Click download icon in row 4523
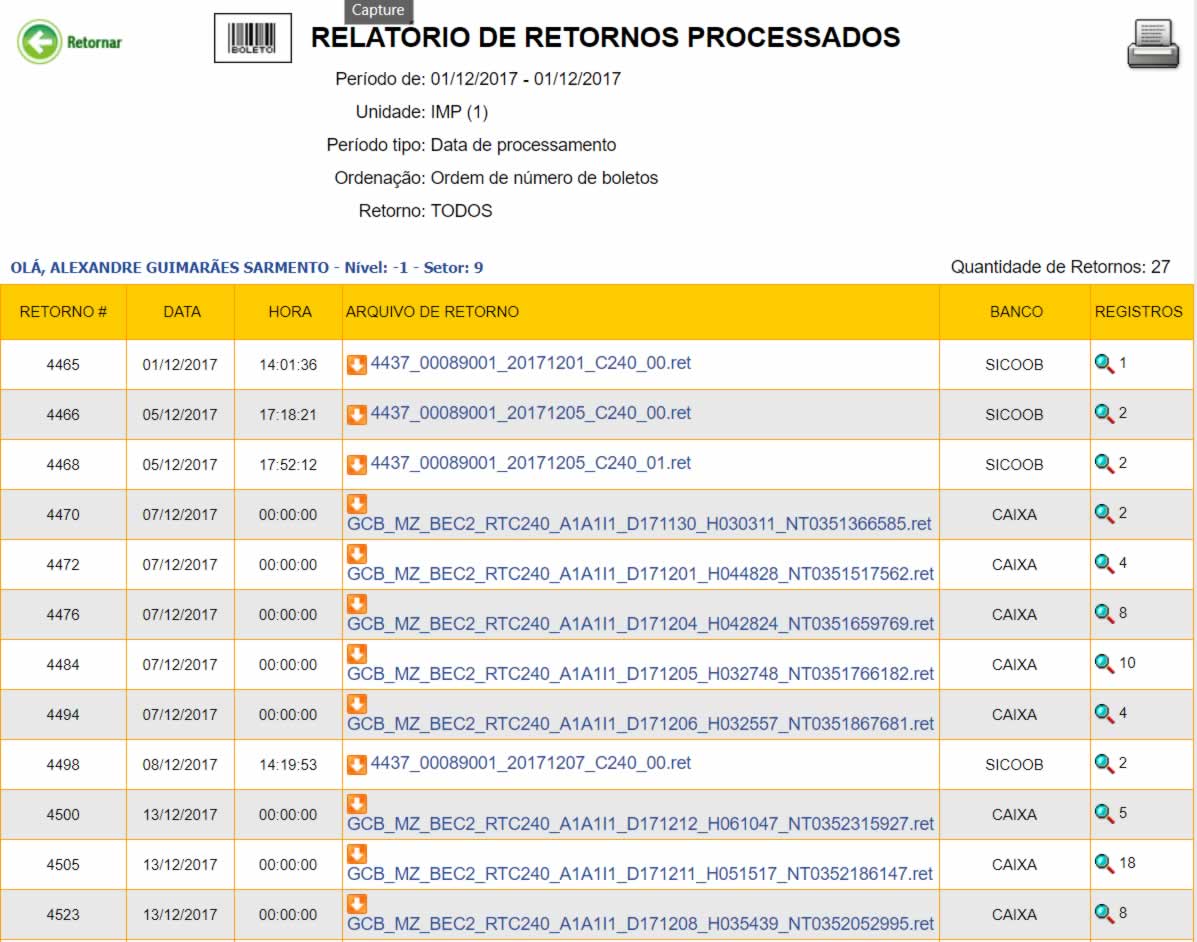 coord(357,904)
